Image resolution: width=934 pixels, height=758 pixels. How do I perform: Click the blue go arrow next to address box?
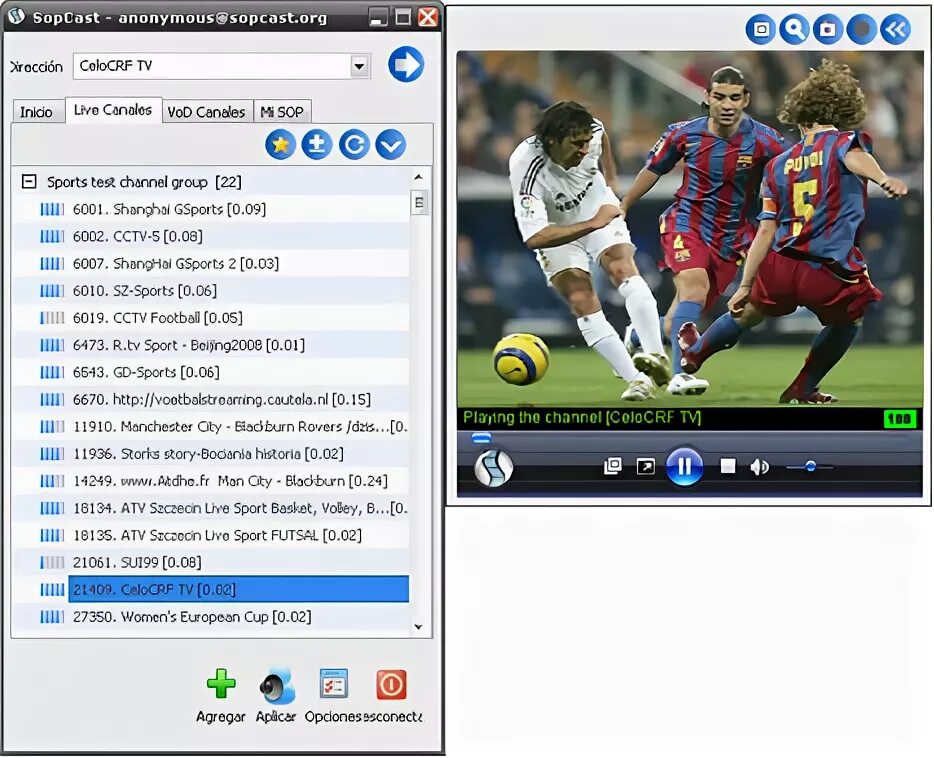(406, 64)
